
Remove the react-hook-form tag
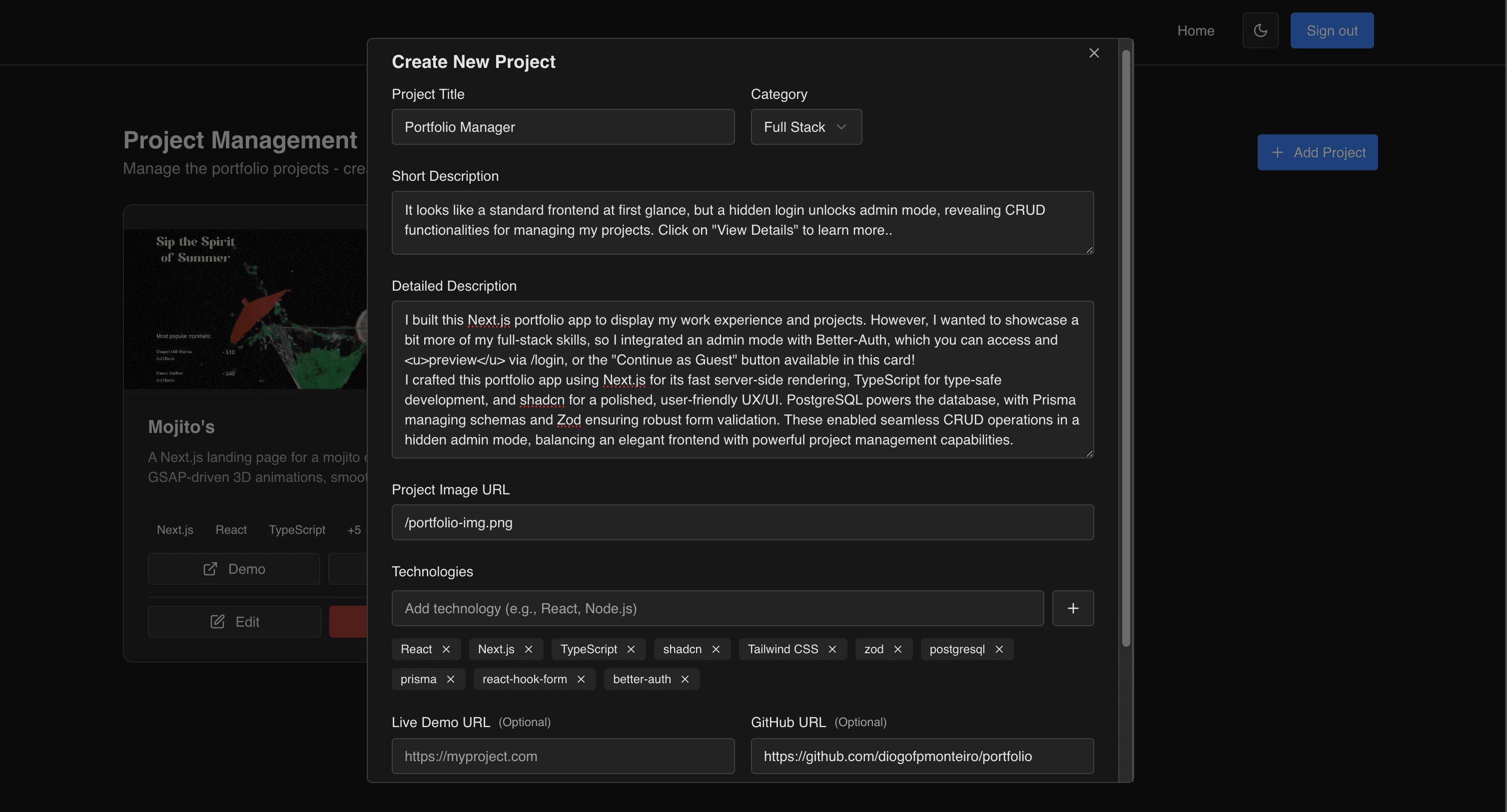580,679
